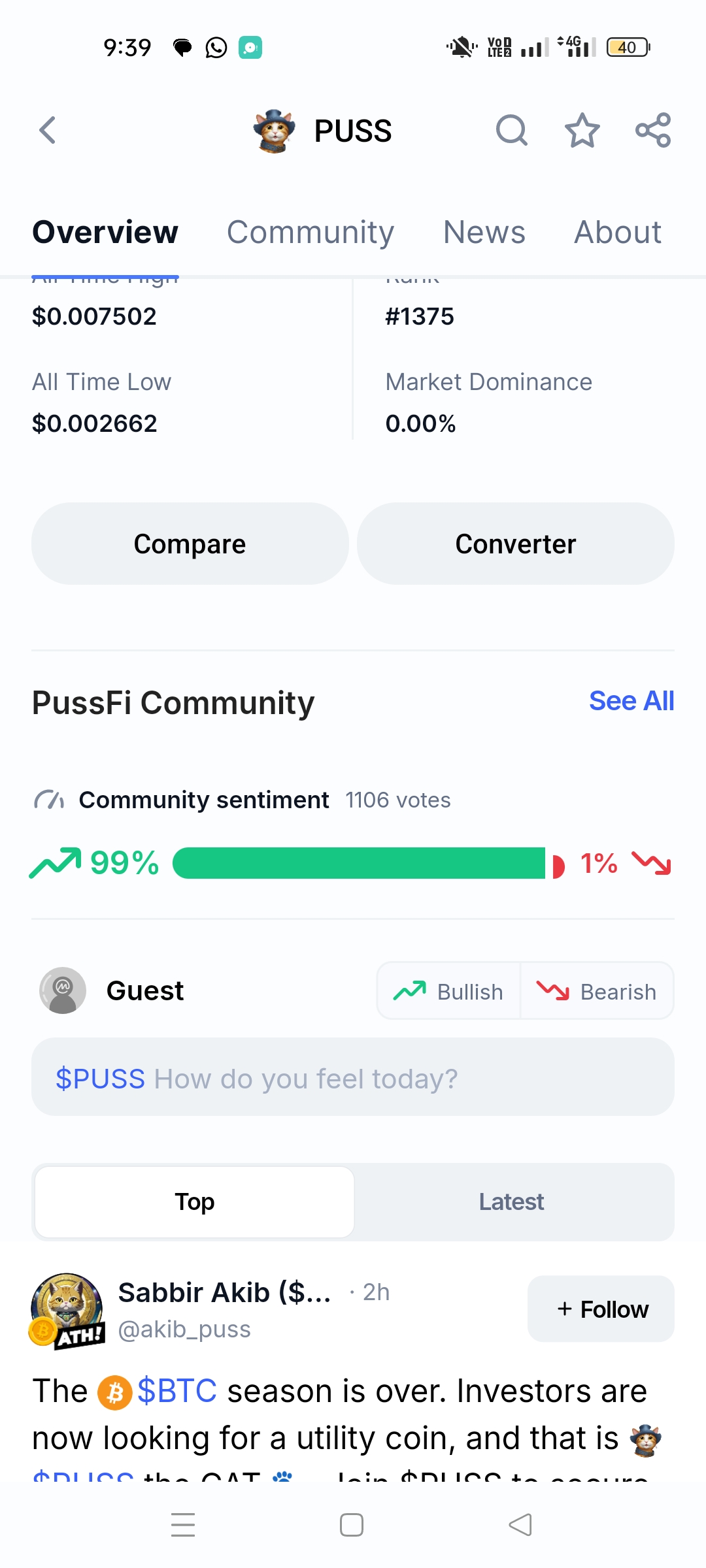Tap the Android home navigation icon
706x1568 pixels.
tap(352, 1525)
